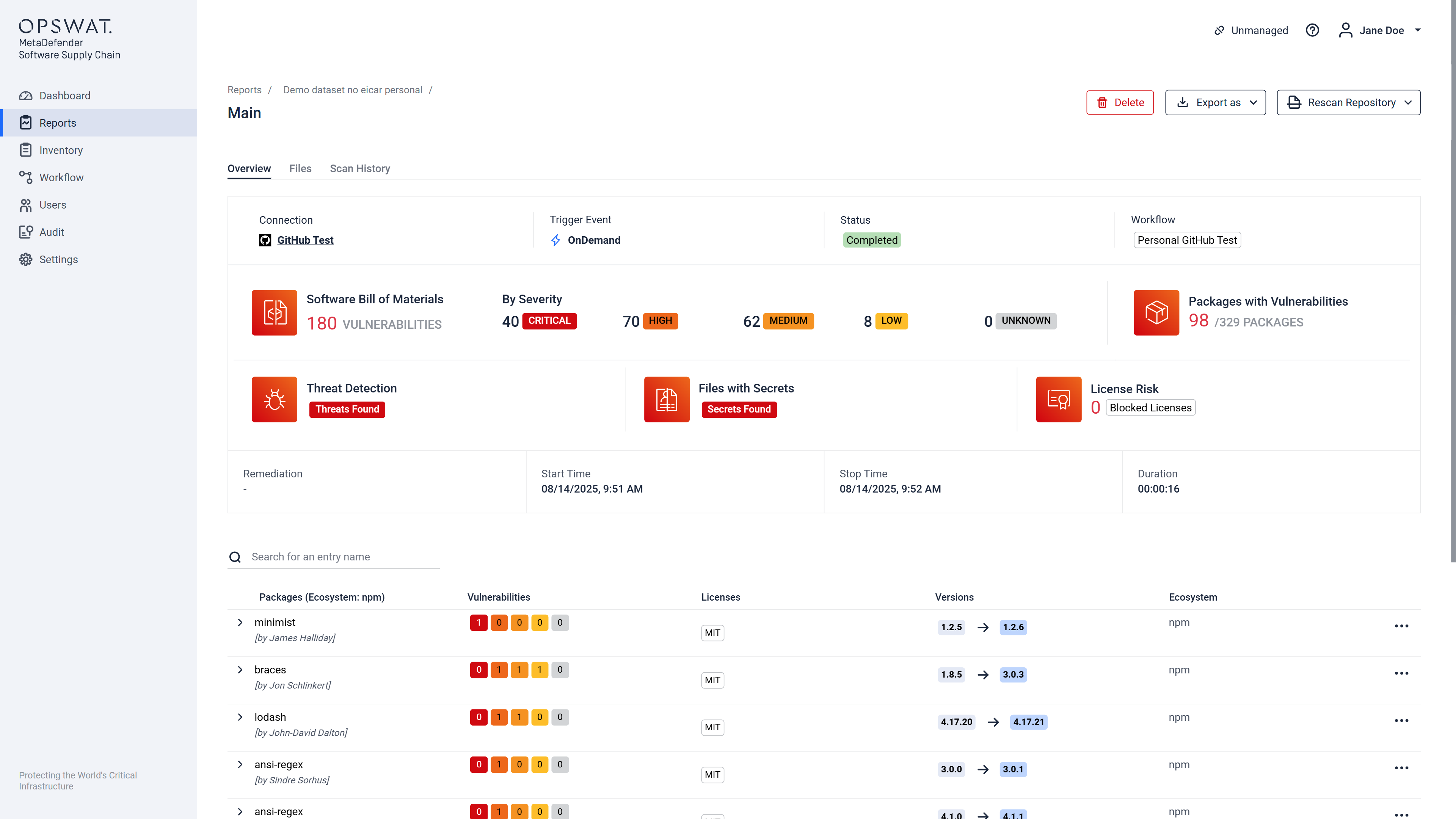Click the Threat Detection bug icon
The width and height of the screenshot is (1456, 819).
[x=274, y=399]
